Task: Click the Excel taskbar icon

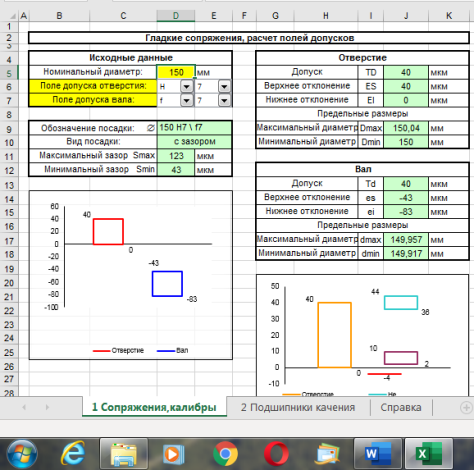Action: (429, 454)
